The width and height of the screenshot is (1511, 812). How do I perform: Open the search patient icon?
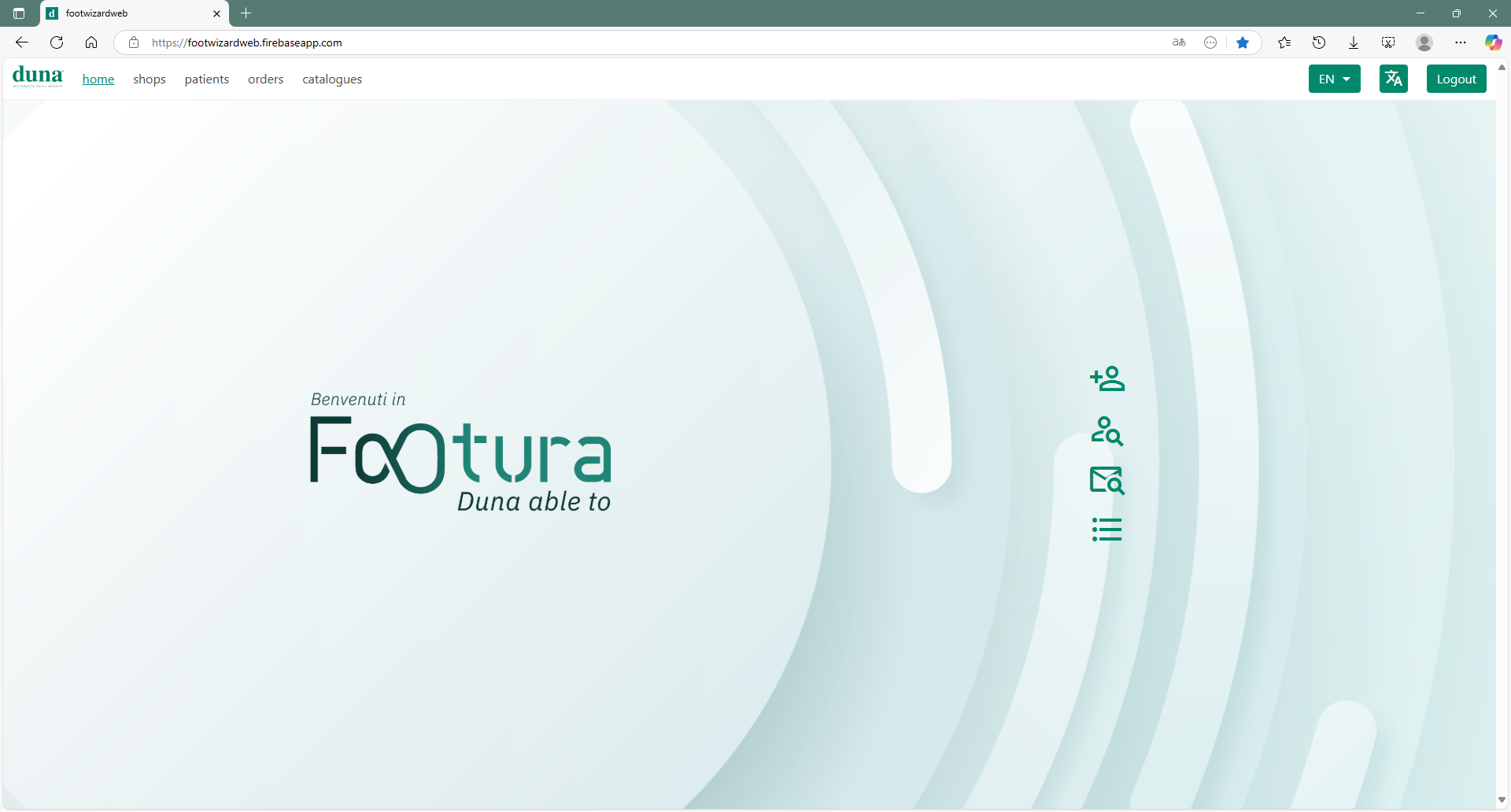[x=1107, y=431]
